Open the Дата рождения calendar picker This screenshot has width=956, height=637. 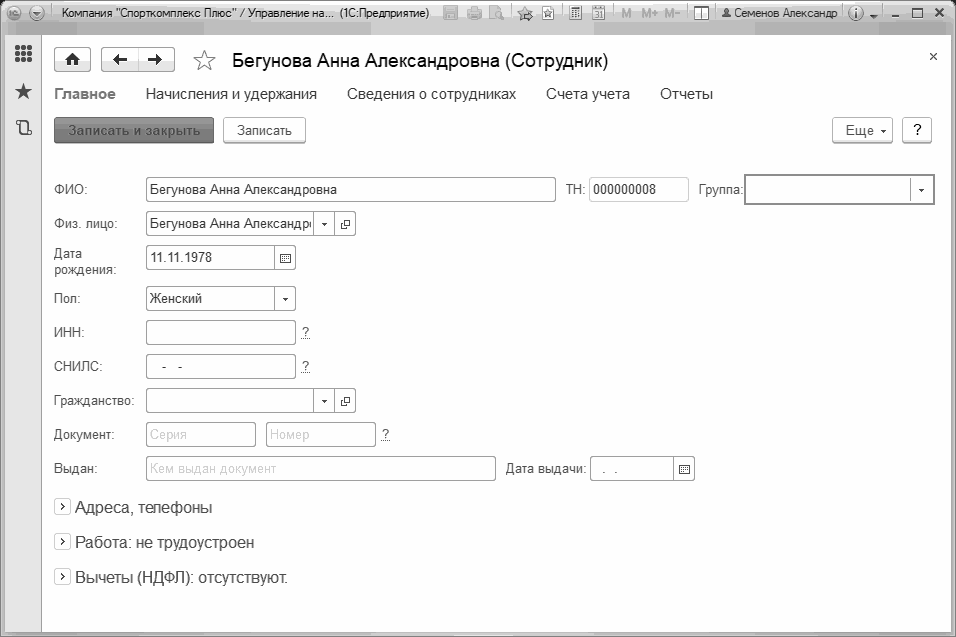[x=285, y=258]
